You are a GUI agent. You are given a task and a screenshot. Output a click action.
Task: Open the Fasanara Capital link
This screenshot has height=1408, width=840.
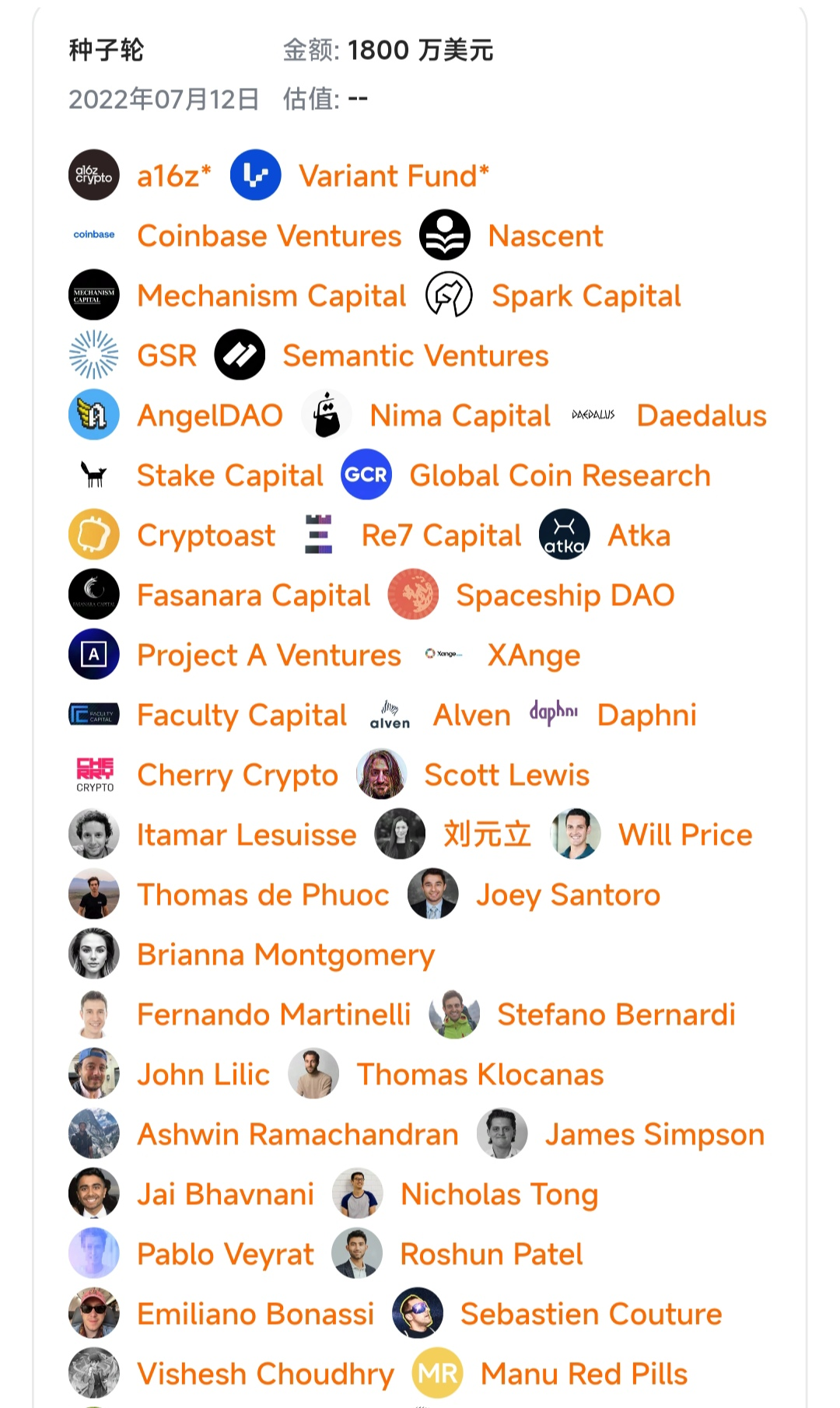(254, 595)
